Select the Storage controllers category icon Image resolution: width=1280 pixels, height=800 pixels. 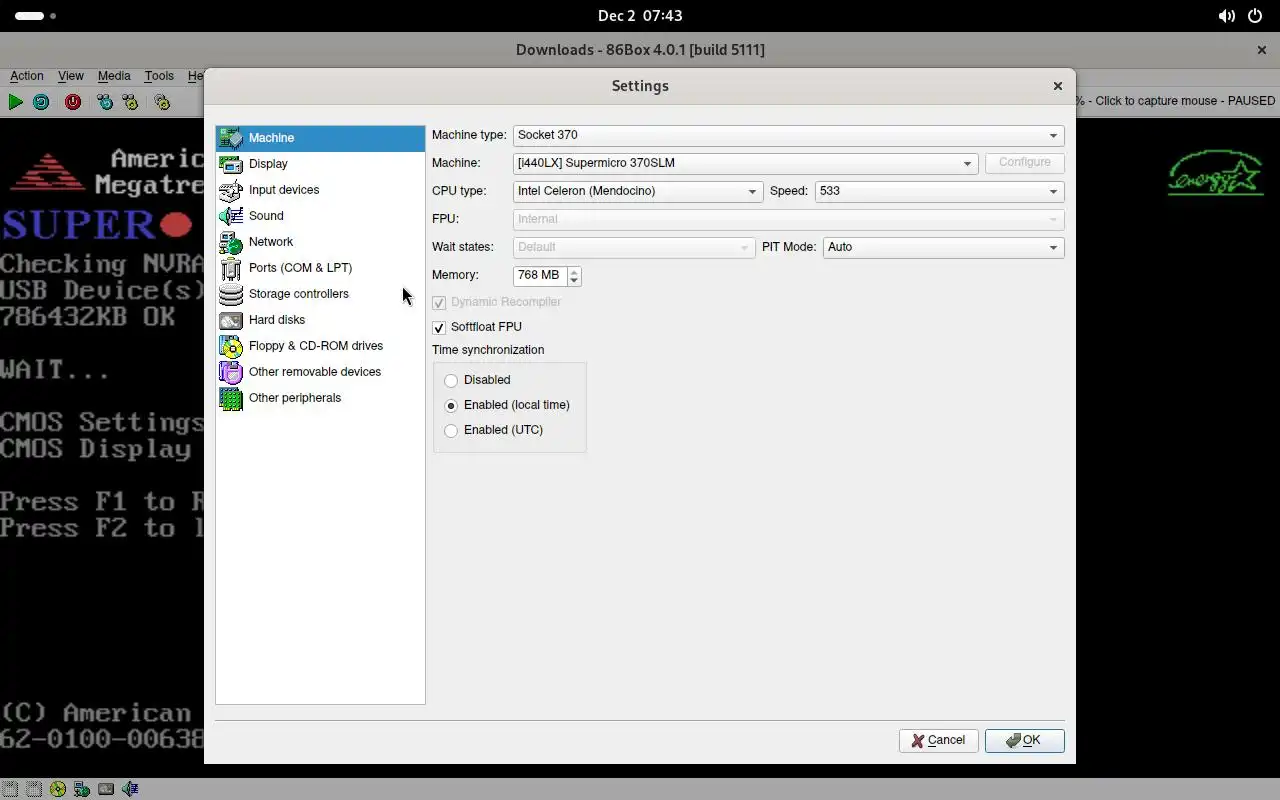[x=231, y=294]
